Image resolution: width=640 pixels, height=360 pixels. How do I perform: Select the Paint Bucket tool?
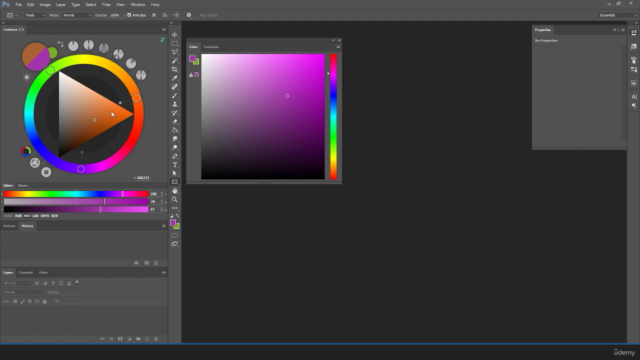coord(175,130)
